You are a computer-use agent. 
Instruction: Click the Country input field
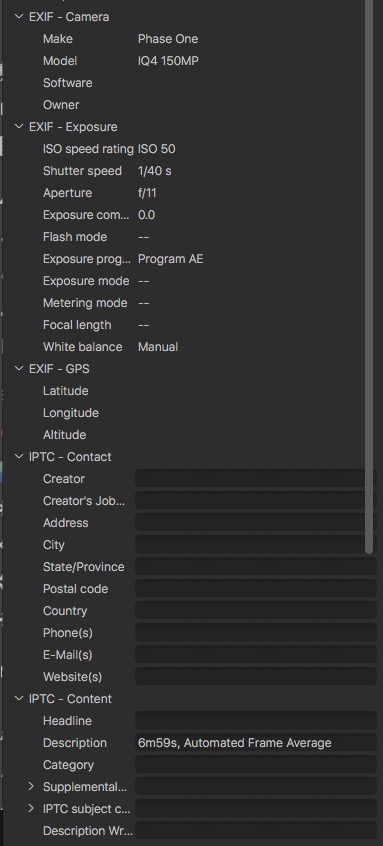[256, 611]
